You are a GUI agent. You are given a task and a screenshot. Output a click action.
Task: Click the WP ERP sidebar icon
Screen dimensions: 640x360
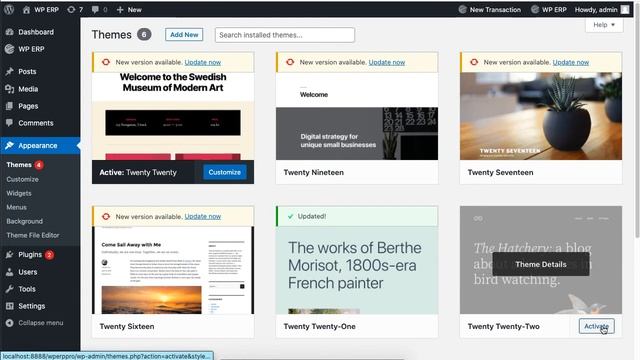[x=10, y=49]
